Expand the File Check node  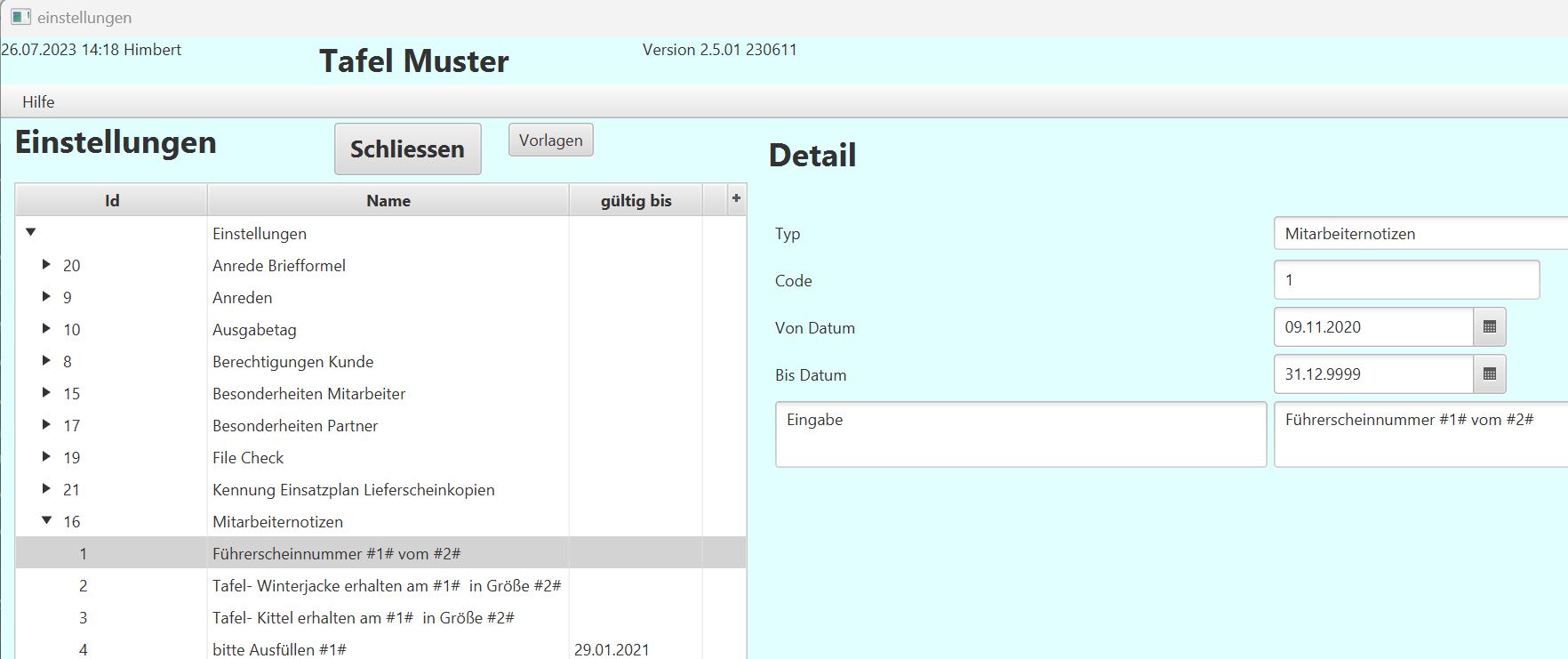[46, 457]
